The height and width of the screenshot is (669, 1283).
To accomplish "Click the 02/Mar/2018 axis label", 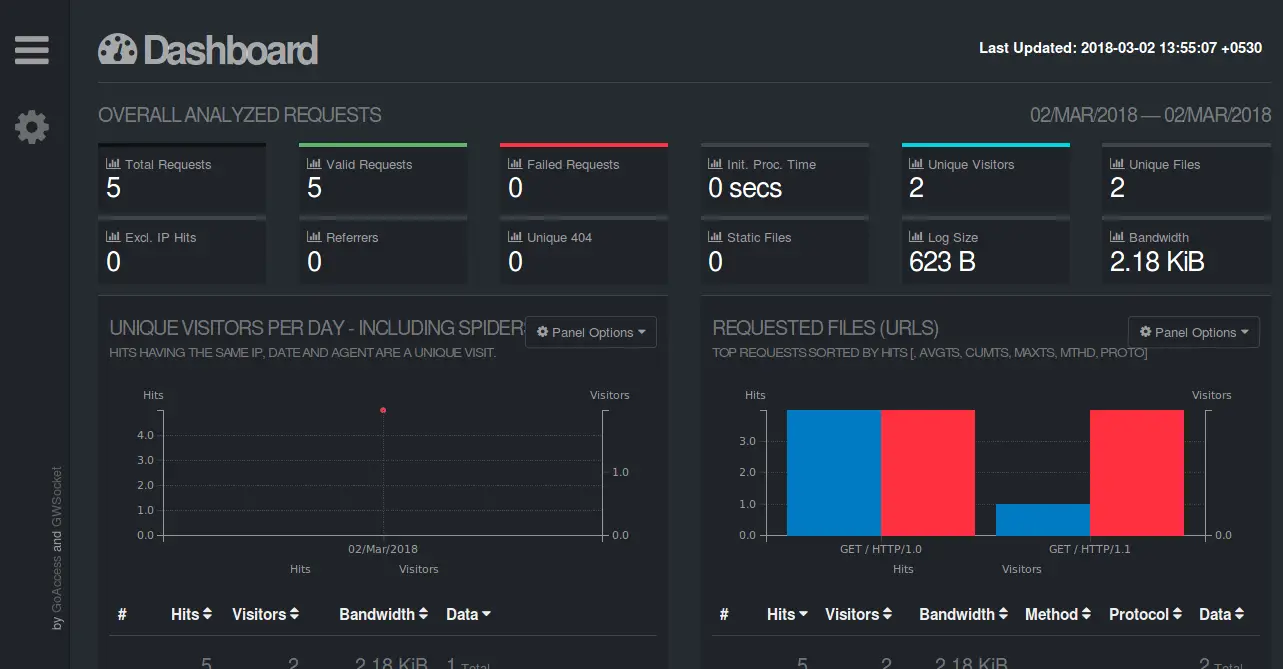I will [x=383, y=549].
